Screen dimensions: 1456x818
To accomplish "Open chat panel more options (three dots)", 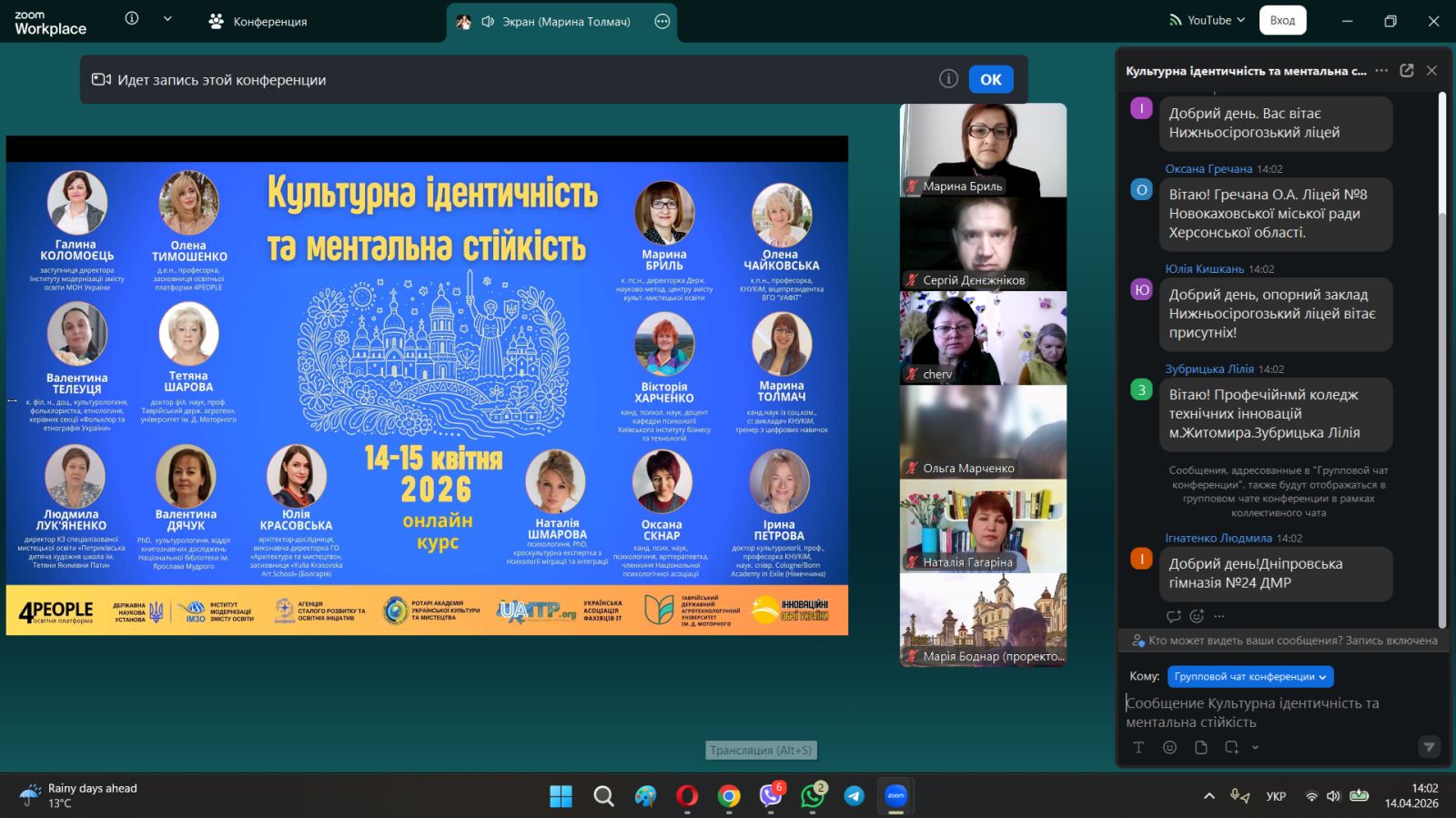I will pos(1381,71).
